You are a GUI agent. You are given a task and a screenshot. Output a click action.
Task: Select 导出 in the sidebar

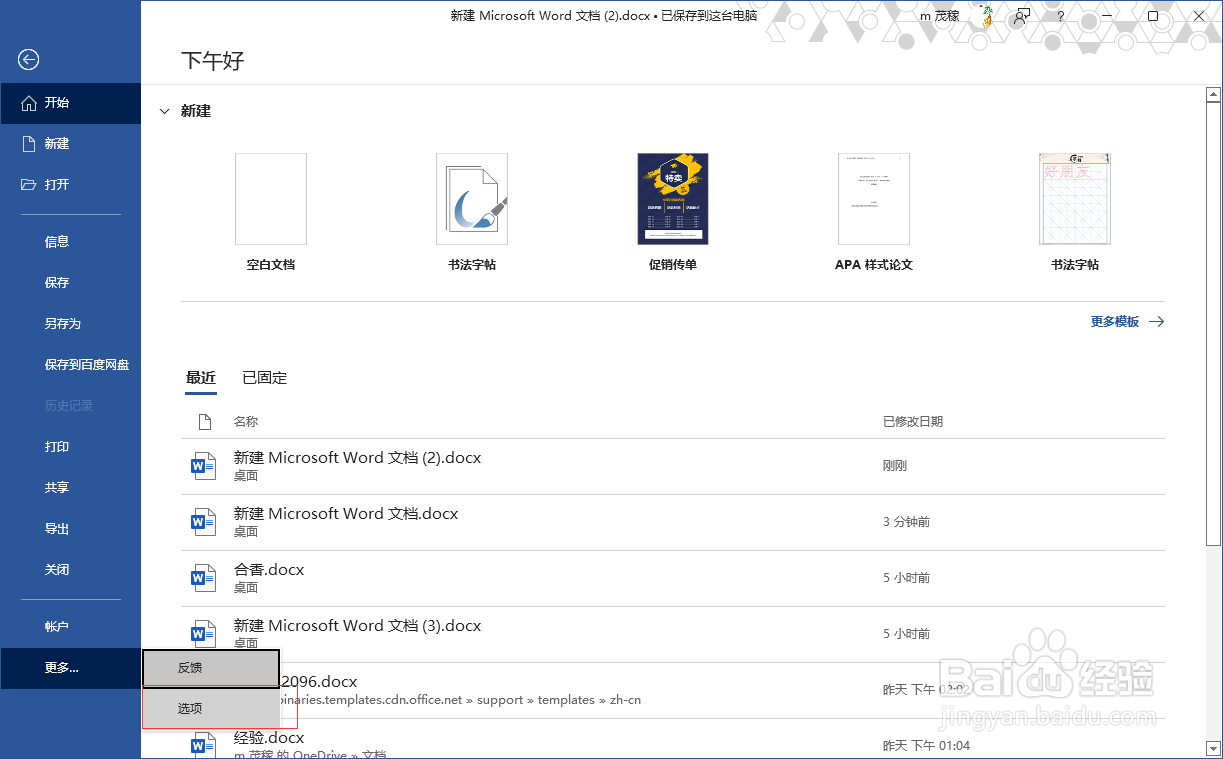[x=57, y=529]
